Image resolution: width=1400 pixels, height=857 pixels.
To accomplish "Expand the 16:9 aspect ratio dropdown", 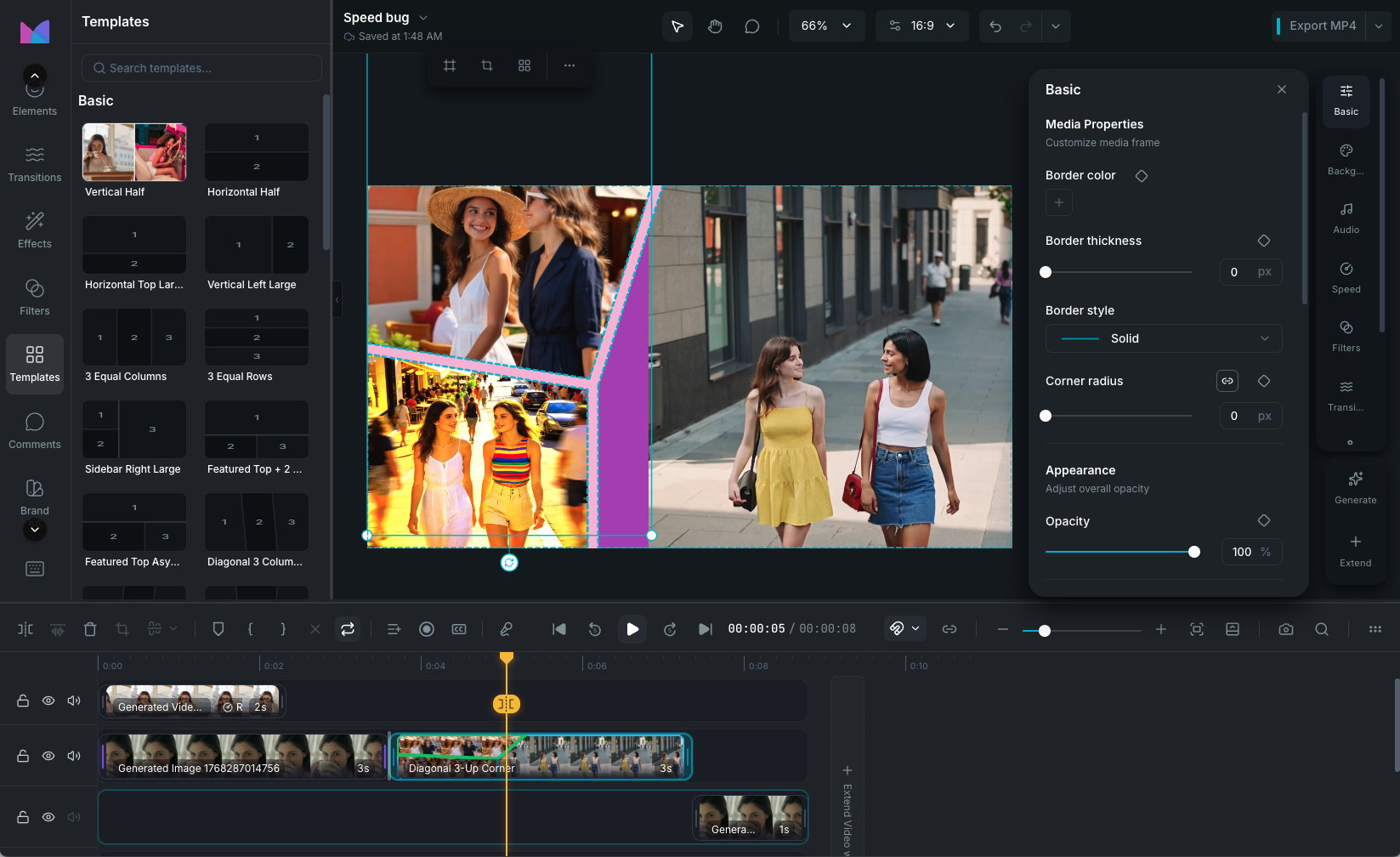I will (x=921, y=26).
